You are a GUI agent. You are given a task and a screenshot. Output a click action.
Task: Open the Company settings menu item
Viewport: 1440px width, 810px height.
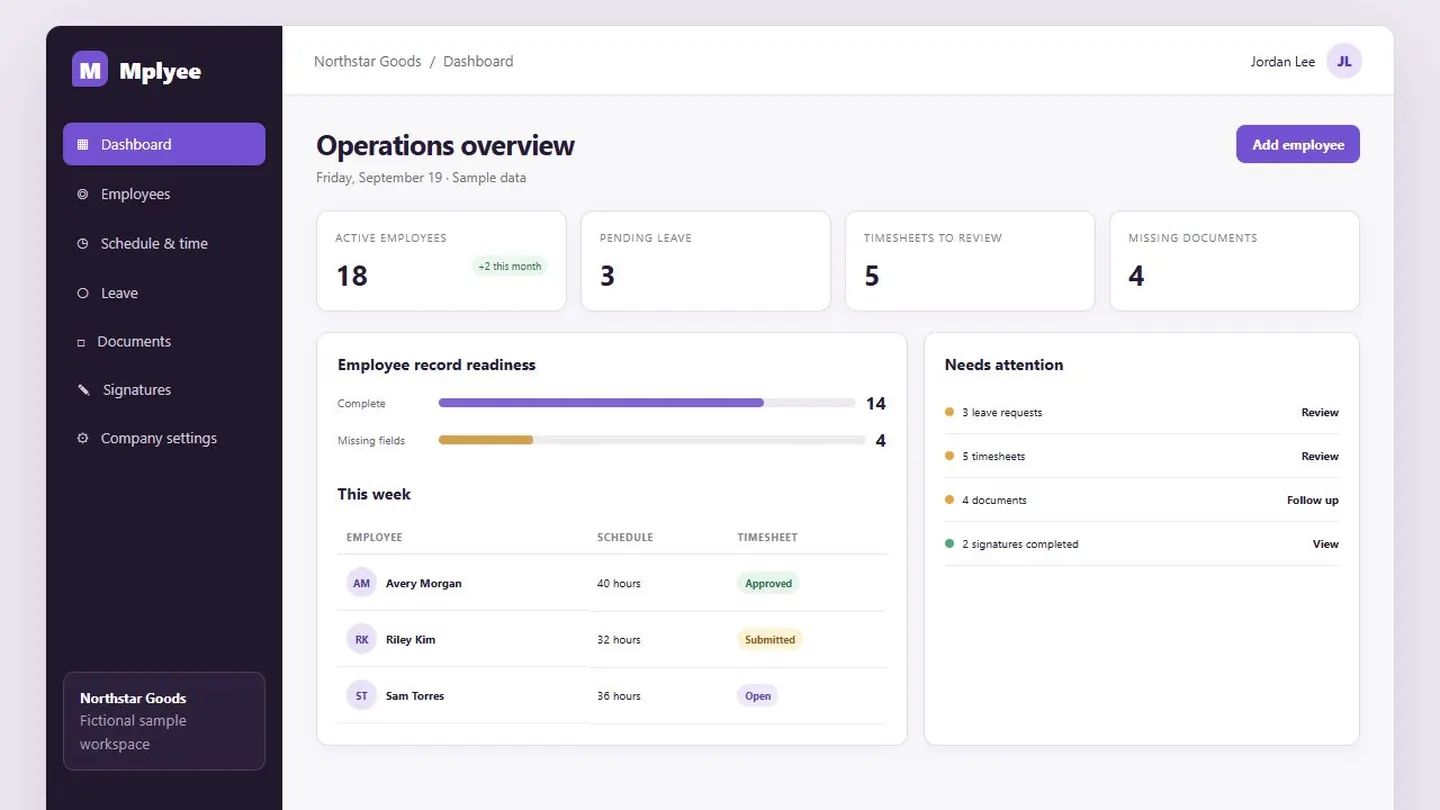(164, 438)
